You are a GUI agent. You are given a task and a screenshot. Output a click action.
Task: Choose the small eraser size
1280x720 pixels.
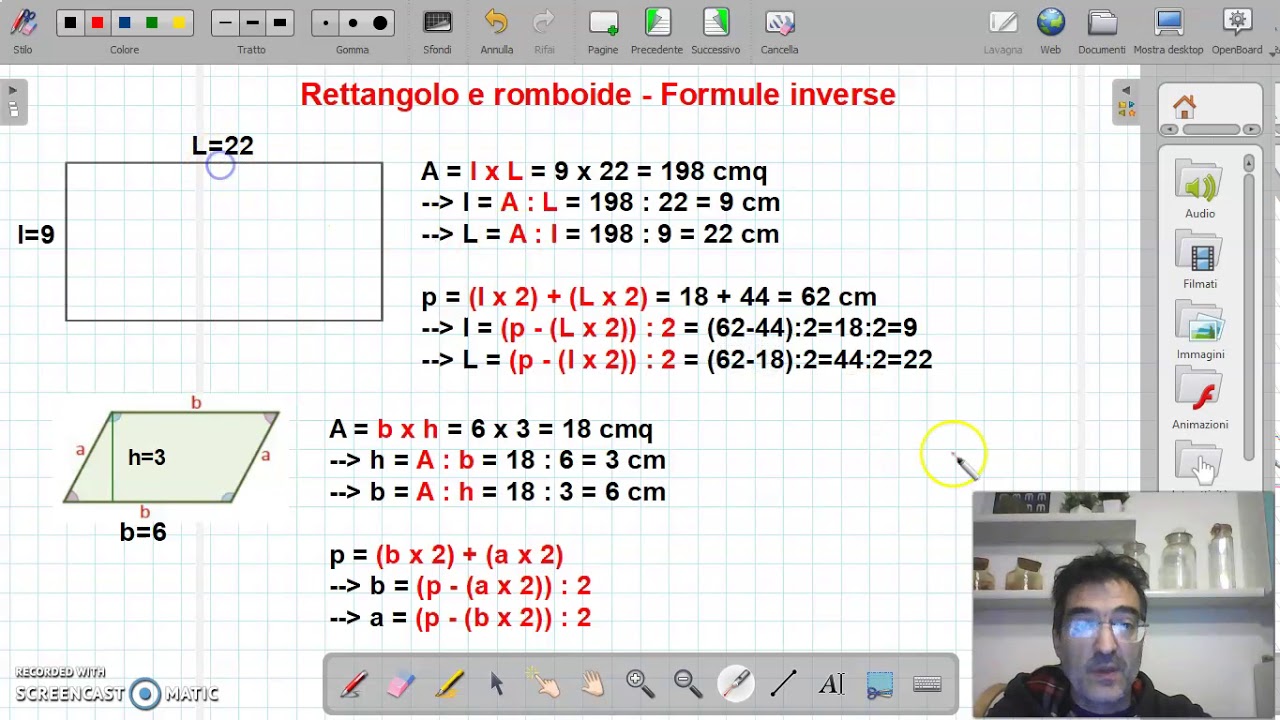325,23
